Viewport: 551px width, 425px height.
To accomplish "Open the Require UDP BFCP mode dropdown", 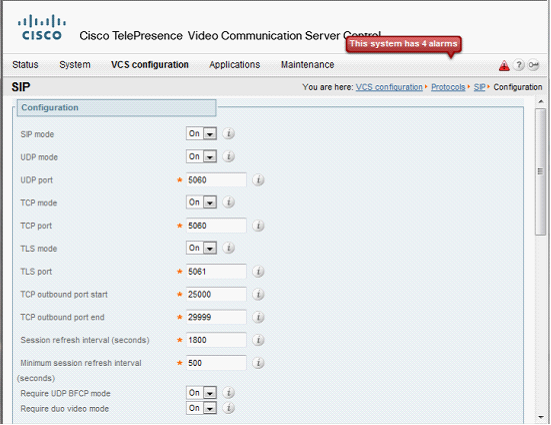I will pos(201,393).
